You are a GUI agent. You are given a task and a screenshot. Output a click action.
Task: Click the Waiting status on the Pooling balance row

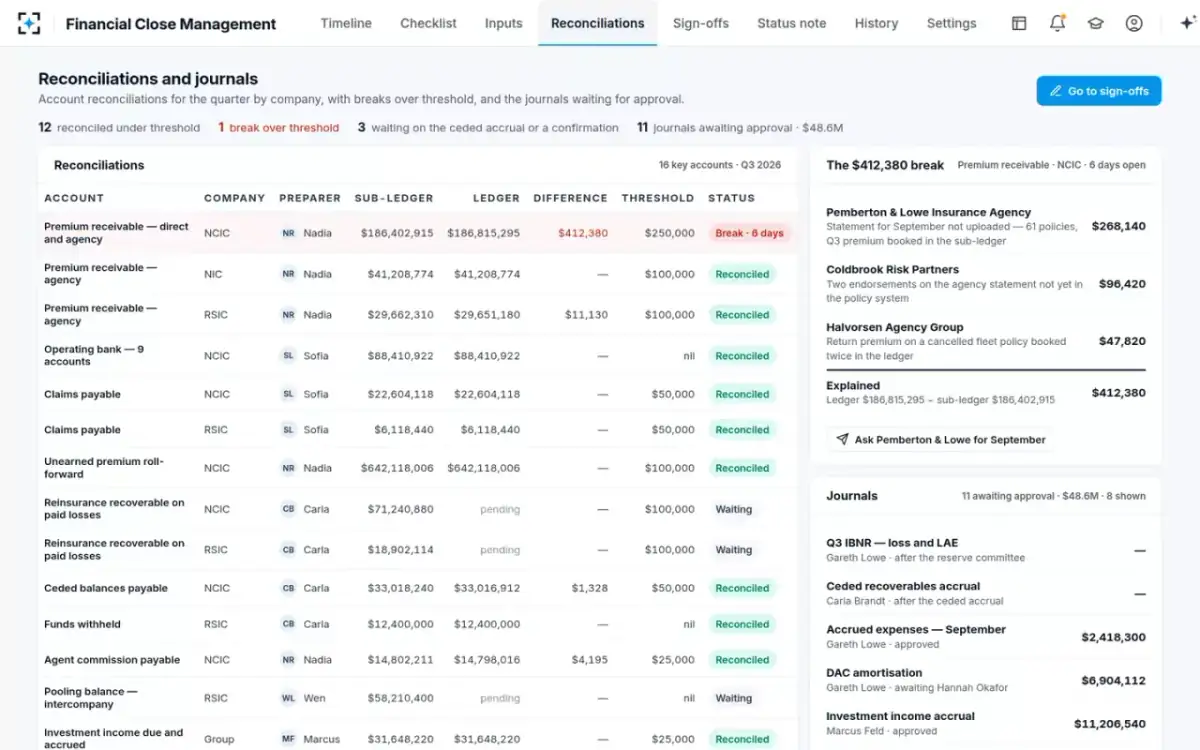point(734,698)
